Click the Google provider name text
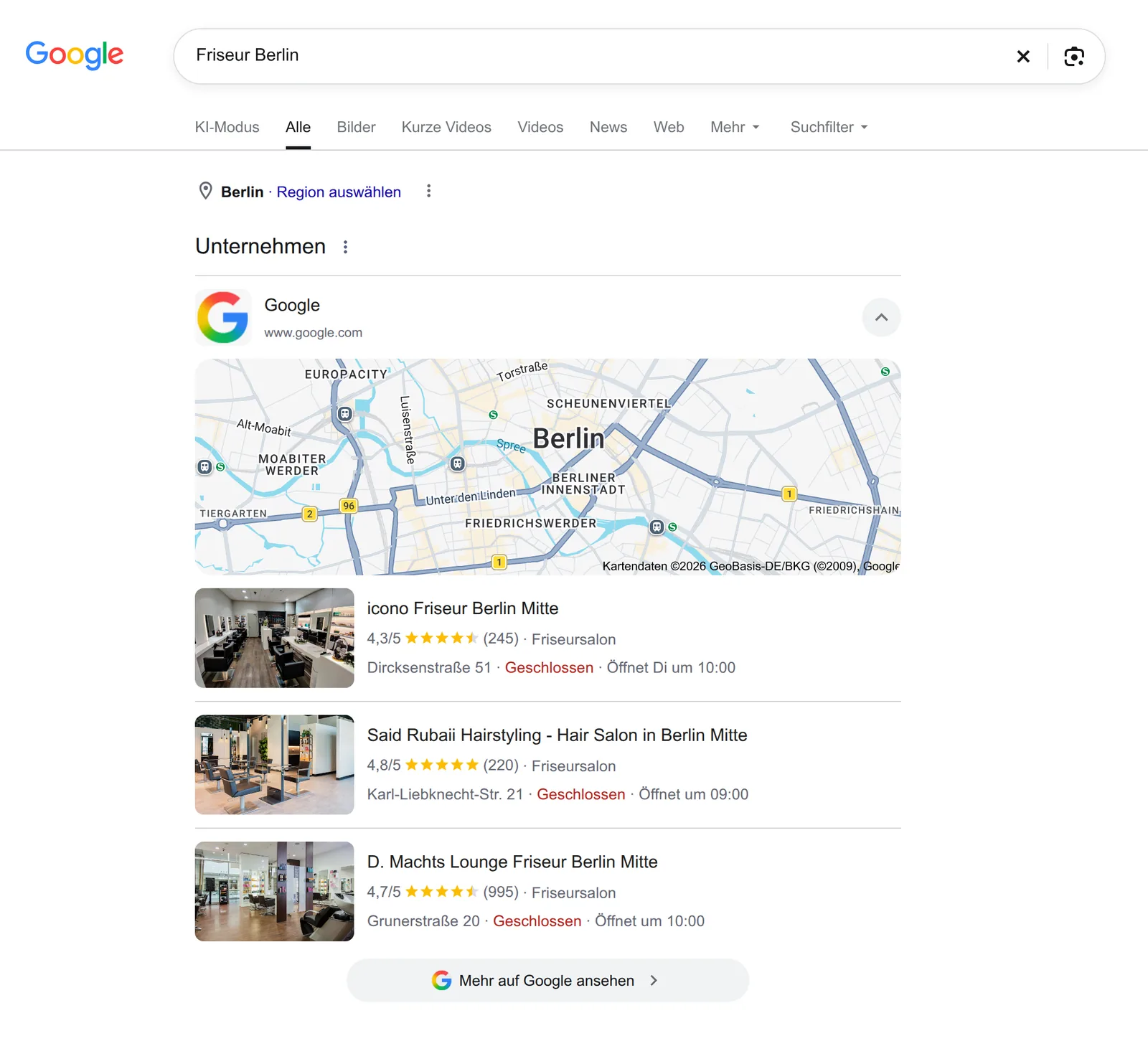Screen dimensions: 1148x1041 (292, 305)
